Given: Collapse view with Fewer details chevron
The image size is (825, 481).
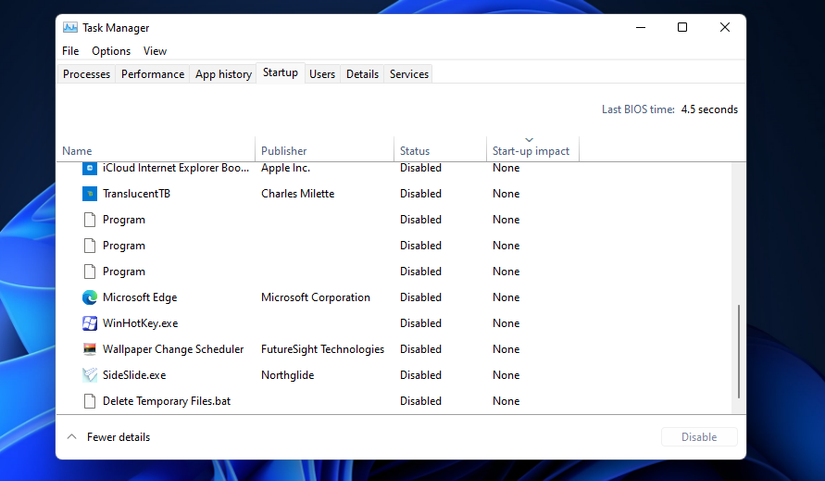Looking at the screenshot, I should coord(71,437).
